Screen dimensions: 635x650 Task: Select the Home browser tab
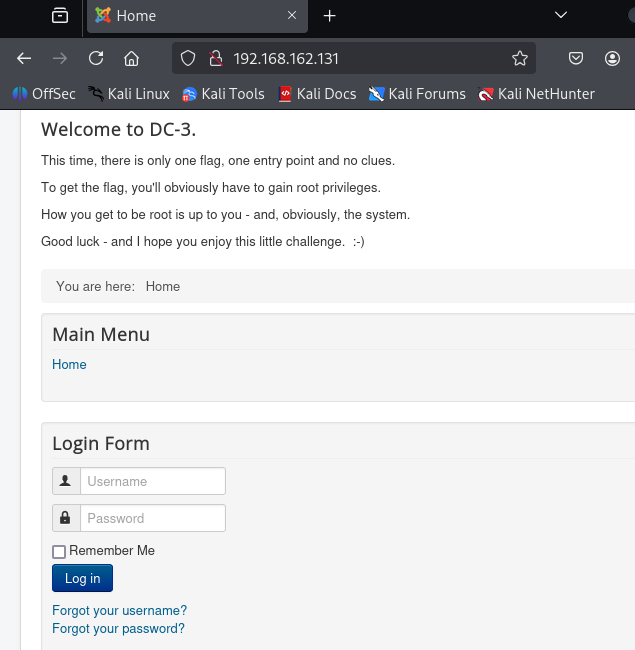tap(197, 17)
